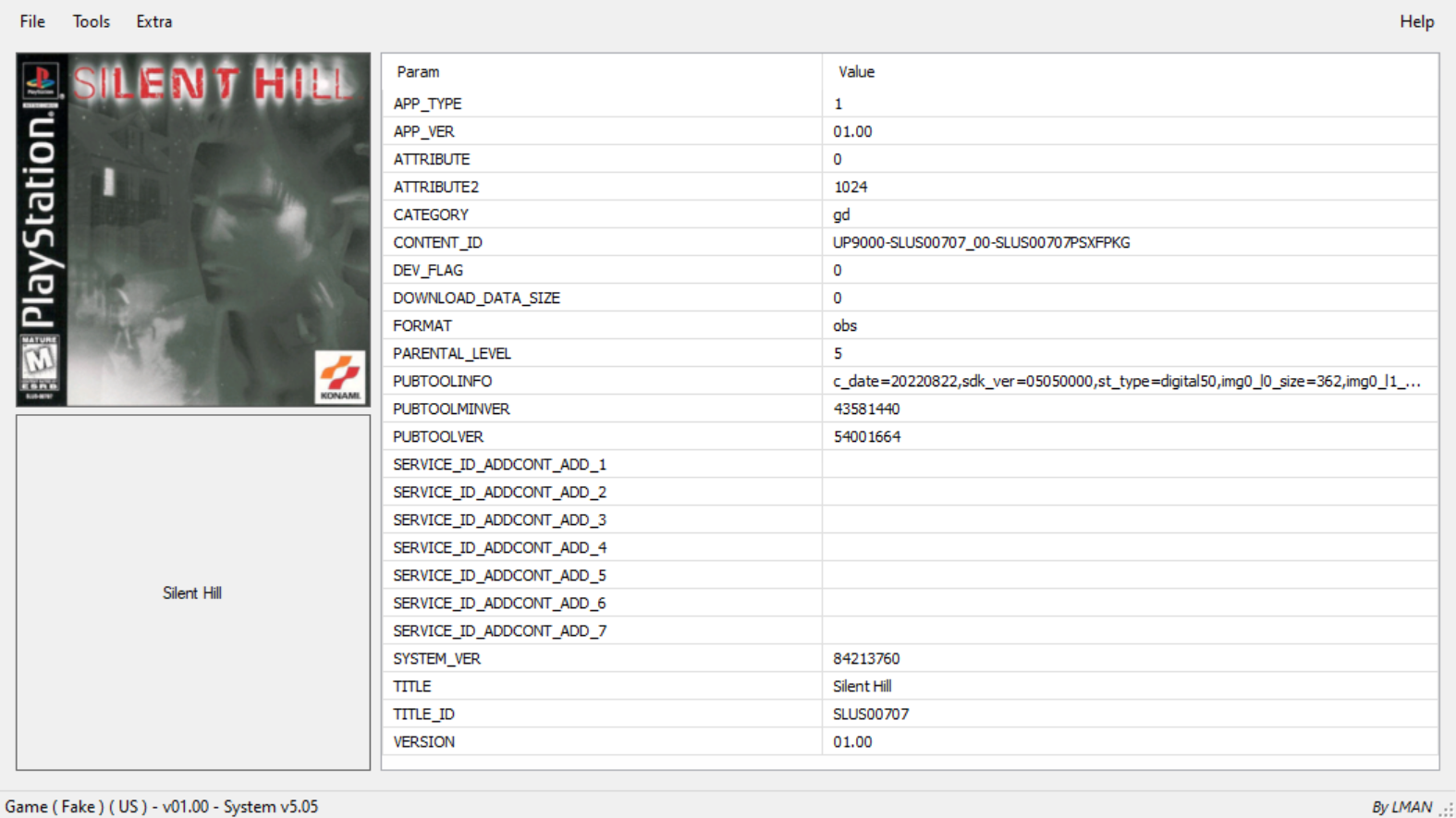Open the Help menu
Viewport: 1456px width, 818px height.
coord(1415,21)
